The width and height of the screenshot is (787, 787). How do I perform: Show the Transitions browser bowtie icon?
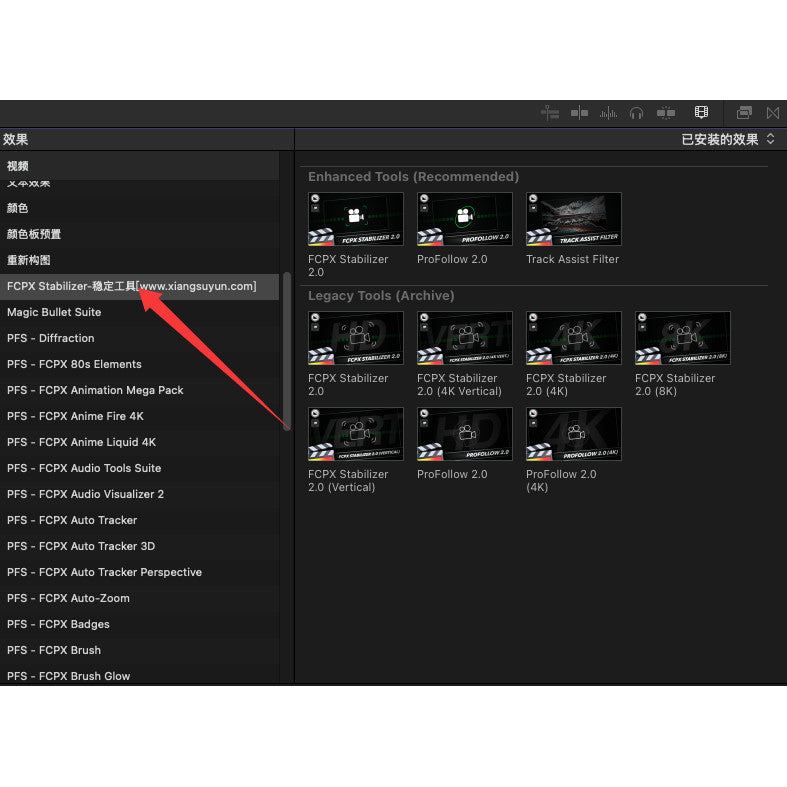pyautogui.click(x=773, y=113)
